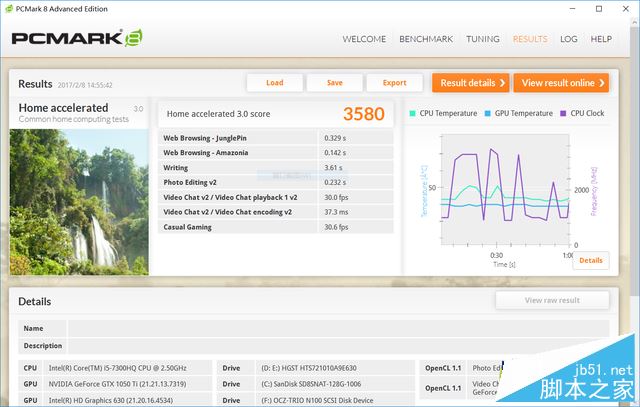Select the Web Browsing - JunglePin row
The image size is (640, 407).
(276, 138)
